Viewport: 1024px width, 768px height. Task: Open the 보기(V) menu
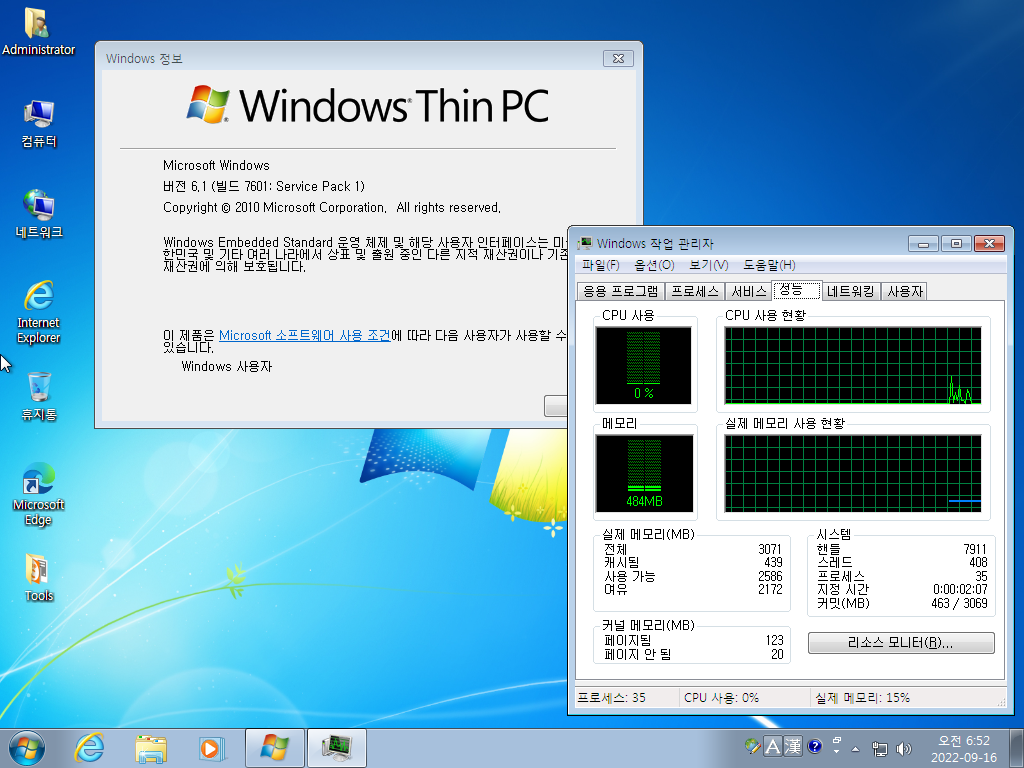point(709,264)
